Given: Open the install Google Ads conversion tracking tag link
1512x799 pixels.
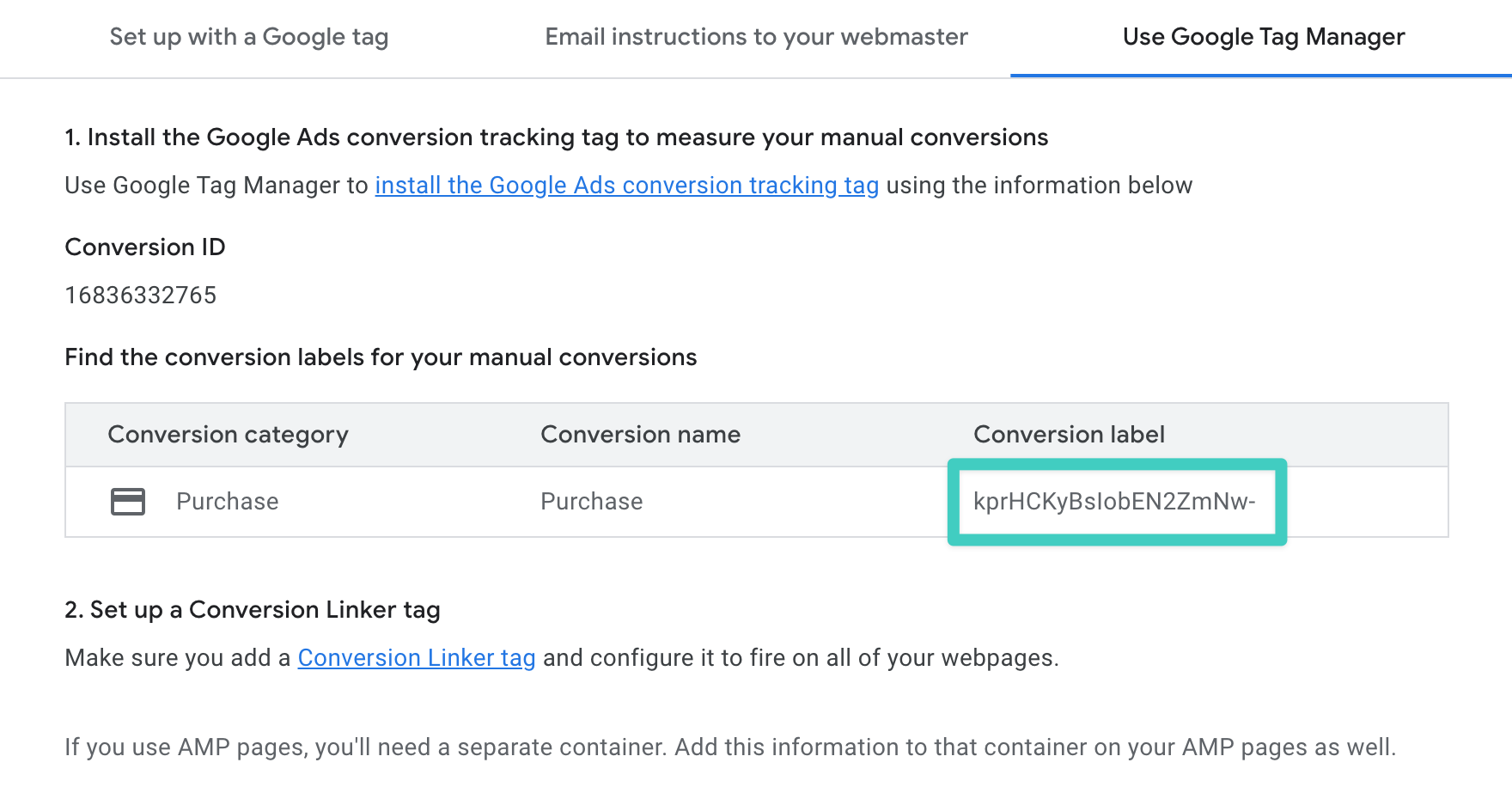Looking at the screenshot, I should click(x=626, y=185).
